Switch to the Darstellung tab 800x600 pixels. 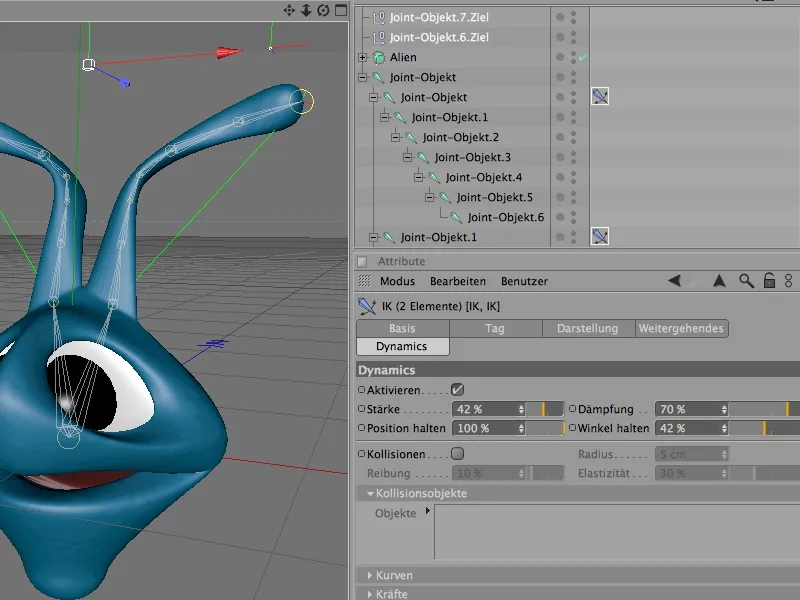pos(588,329)
